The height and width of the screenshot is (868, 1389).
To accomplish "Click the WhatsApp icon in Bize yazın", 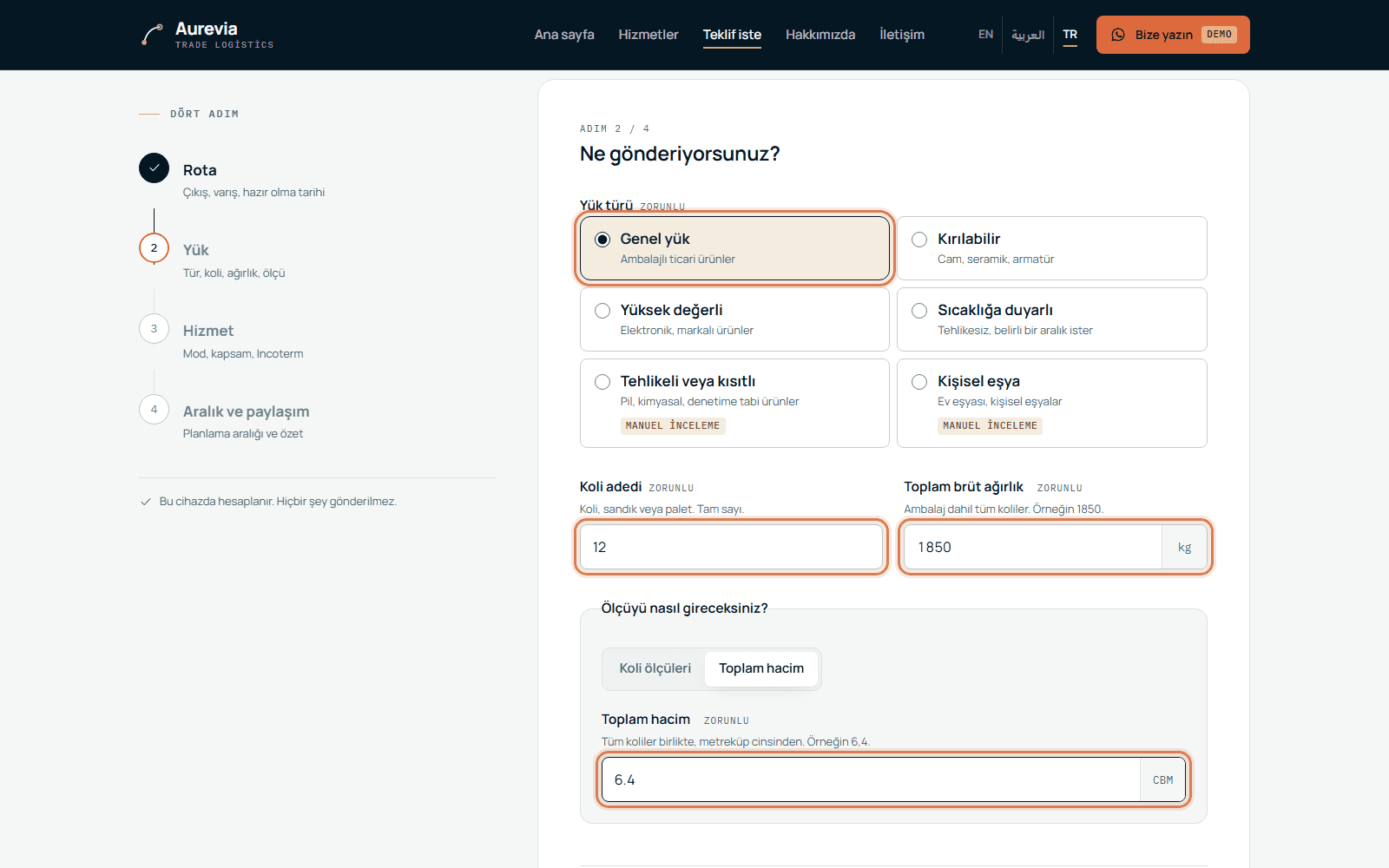I will coord(1118,35).
